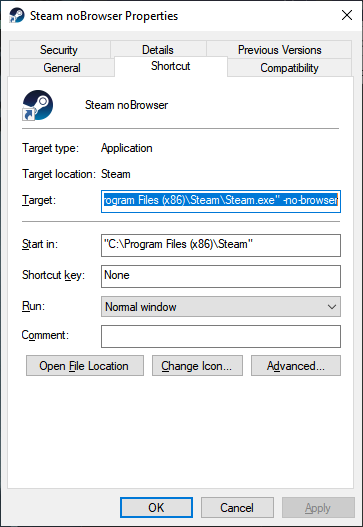Select the Shortcut tab
This screenshot has height=527, width=363.
point(171,66)
